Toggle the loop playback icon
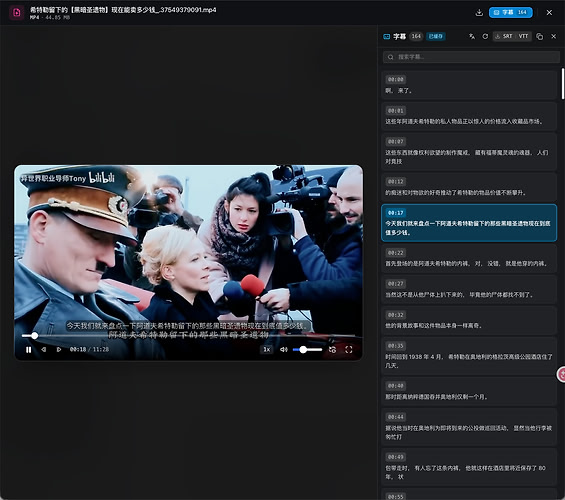Viewport: 565px width, 500px height. click(333, 349)
